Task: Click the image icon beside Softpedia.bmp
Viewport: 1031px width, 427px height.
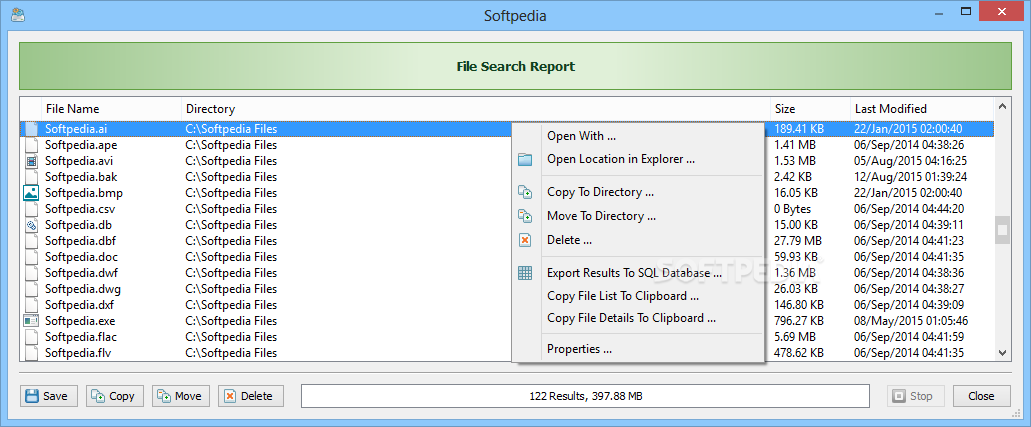Action: 31,193
